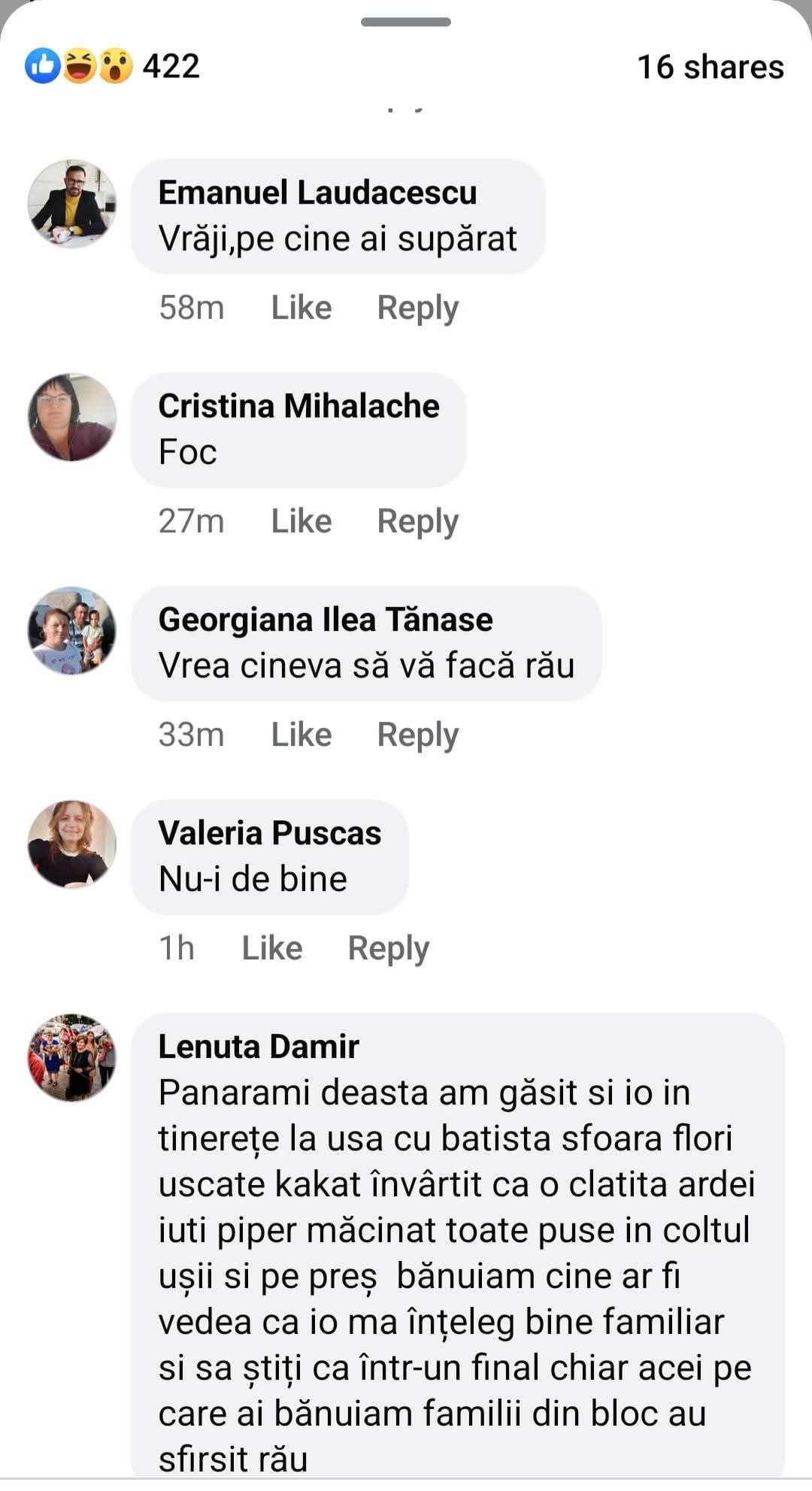
Task: Reply to Georgiana Ilea Tănase's comment
Action: tap(417, 735)
